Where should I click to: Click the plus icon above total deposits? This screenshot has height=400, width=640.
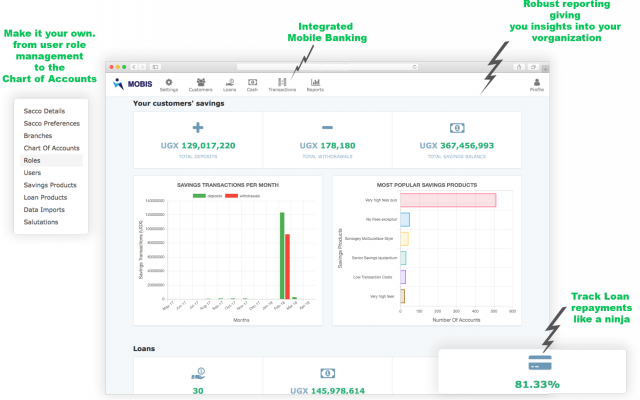pyautogui.click(x=198, y=127)
